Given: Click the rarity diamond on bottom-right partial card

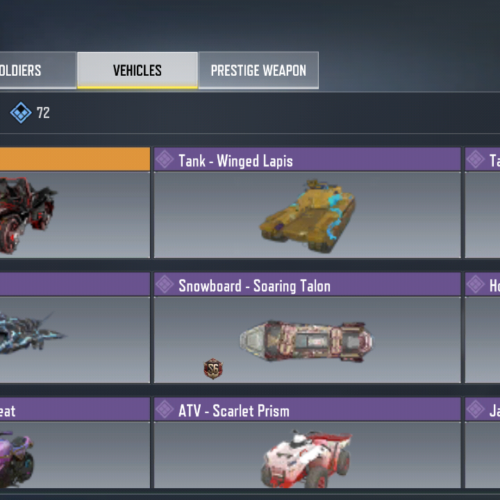Looking at the screenshot, I should click(x=475, y=409).
